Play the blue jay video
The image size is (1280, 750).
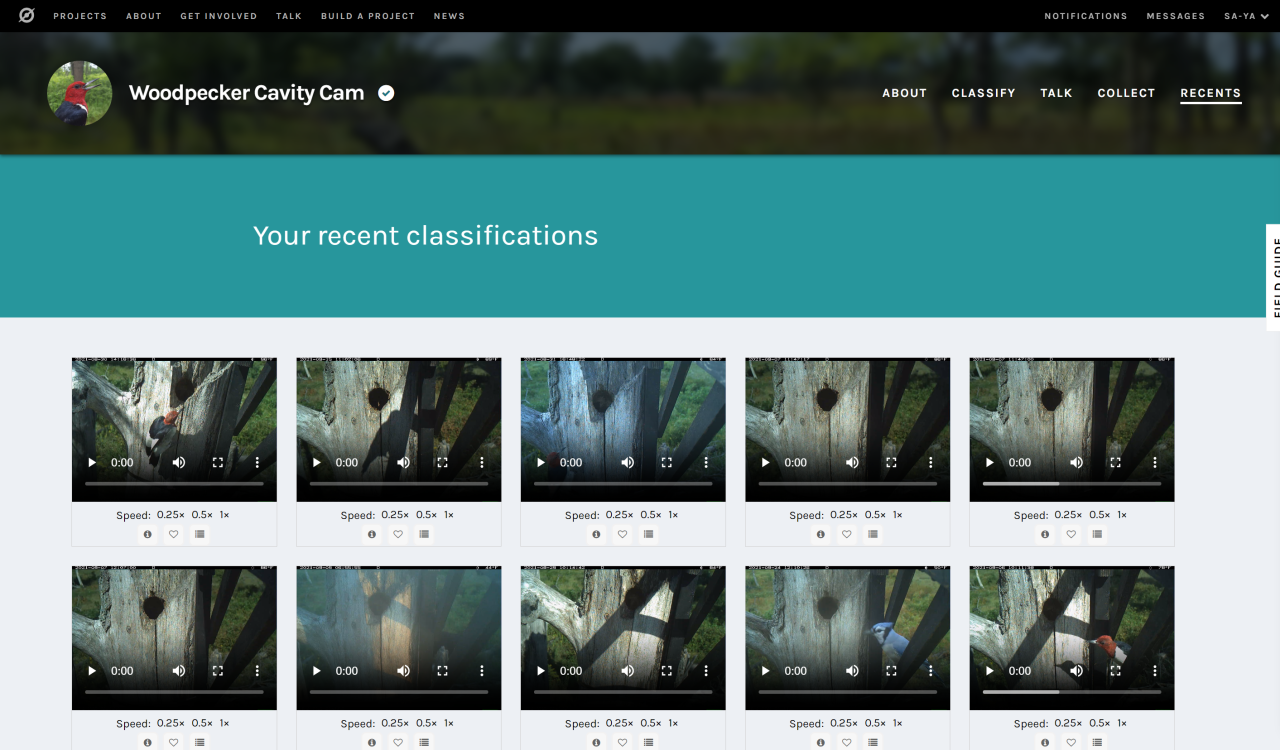pos(766,671)
